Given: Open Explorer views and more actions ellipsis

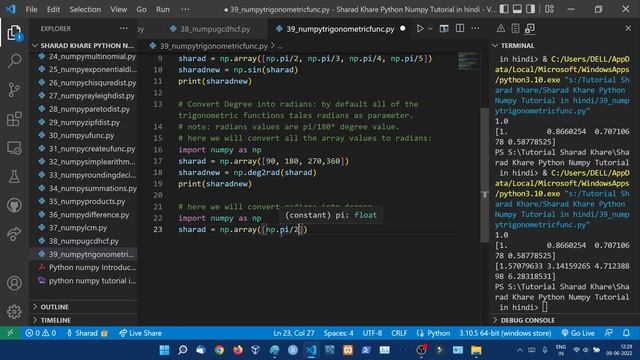Looking at the screenshot, I should click(x=124, y=29).
